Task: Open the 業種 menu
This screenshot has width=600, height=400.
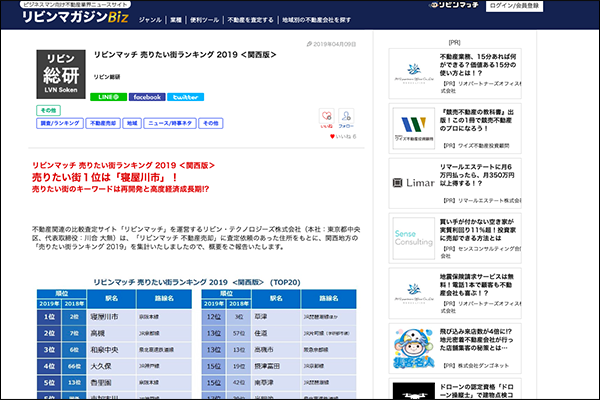Action: [x=175, y=19]
